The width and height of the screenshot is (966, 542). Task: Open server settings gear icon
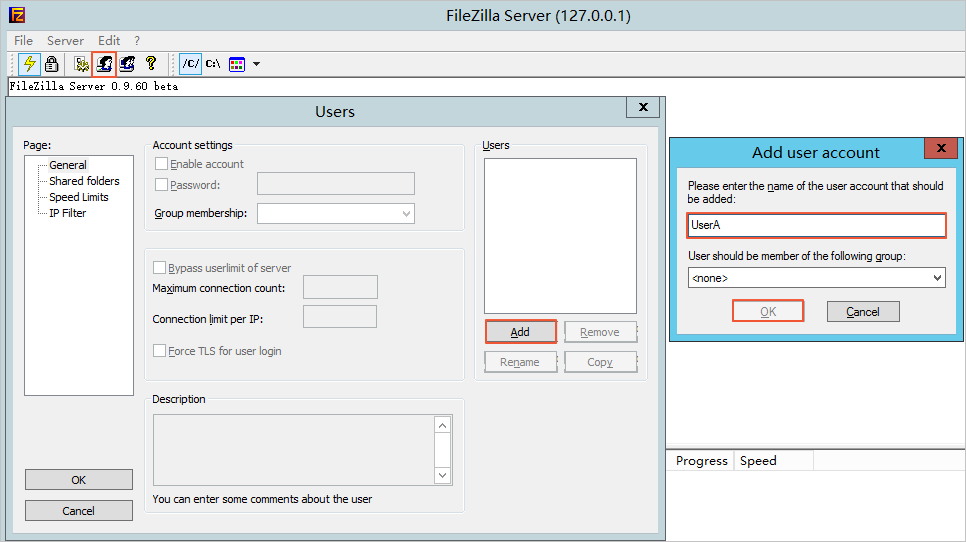click(x=81, y=63)
